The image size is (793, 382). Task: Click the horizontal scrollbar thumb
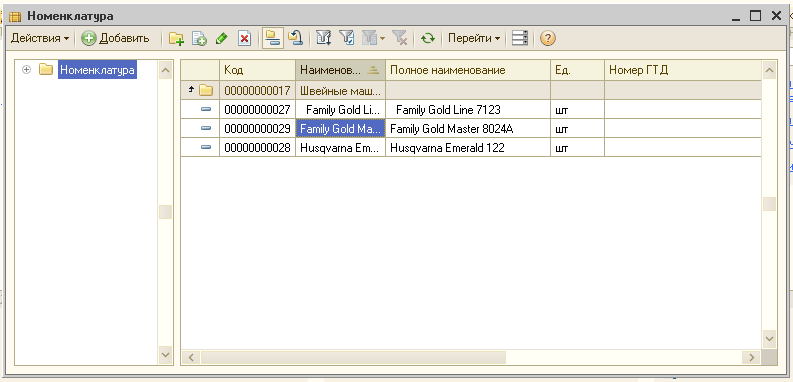pos(353,357)
